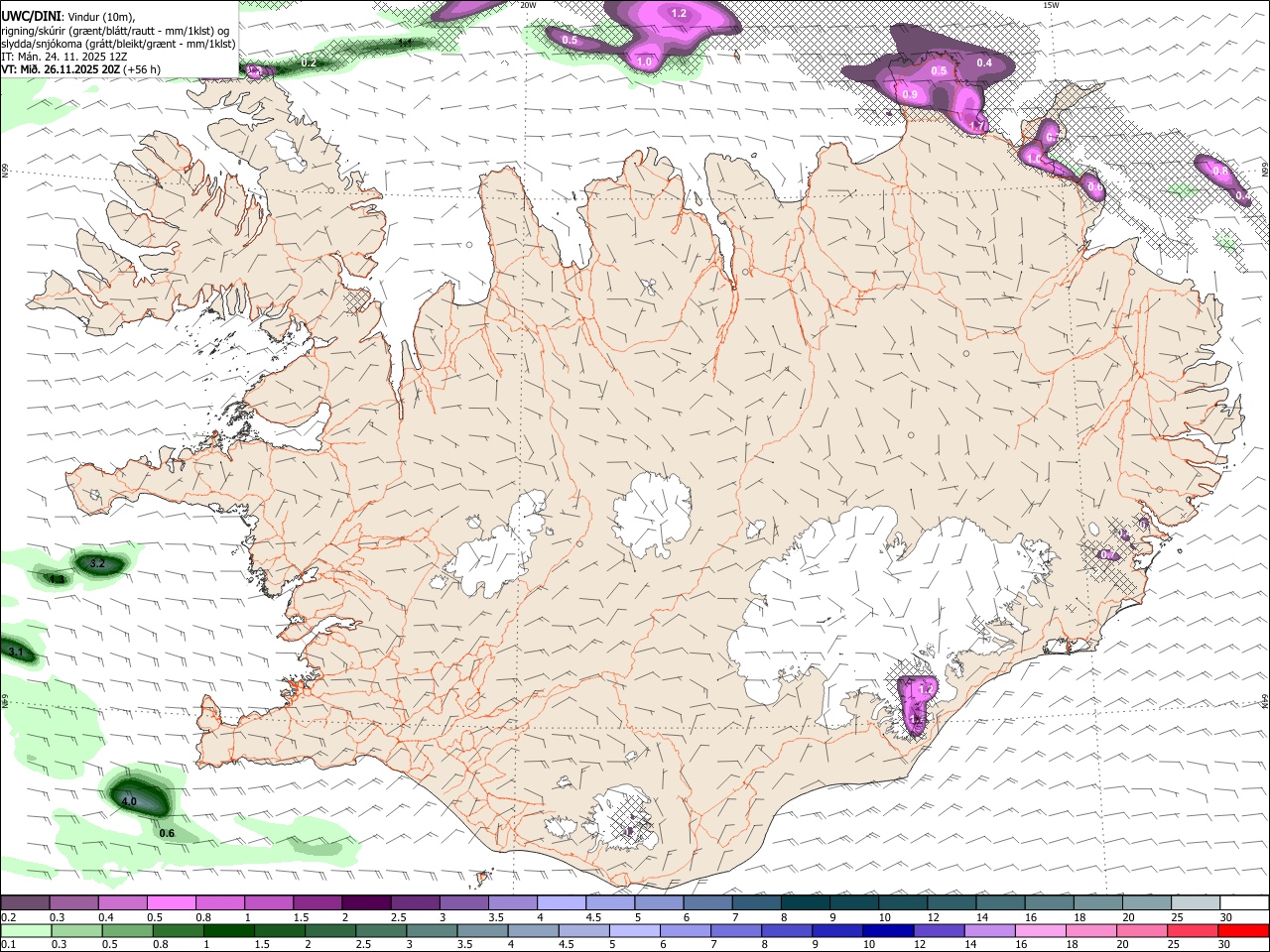Click the 3.1 precipitation value at the left edge
Image resolution: width=1270 pixels, height=952 pixels.
click(15, 652)
